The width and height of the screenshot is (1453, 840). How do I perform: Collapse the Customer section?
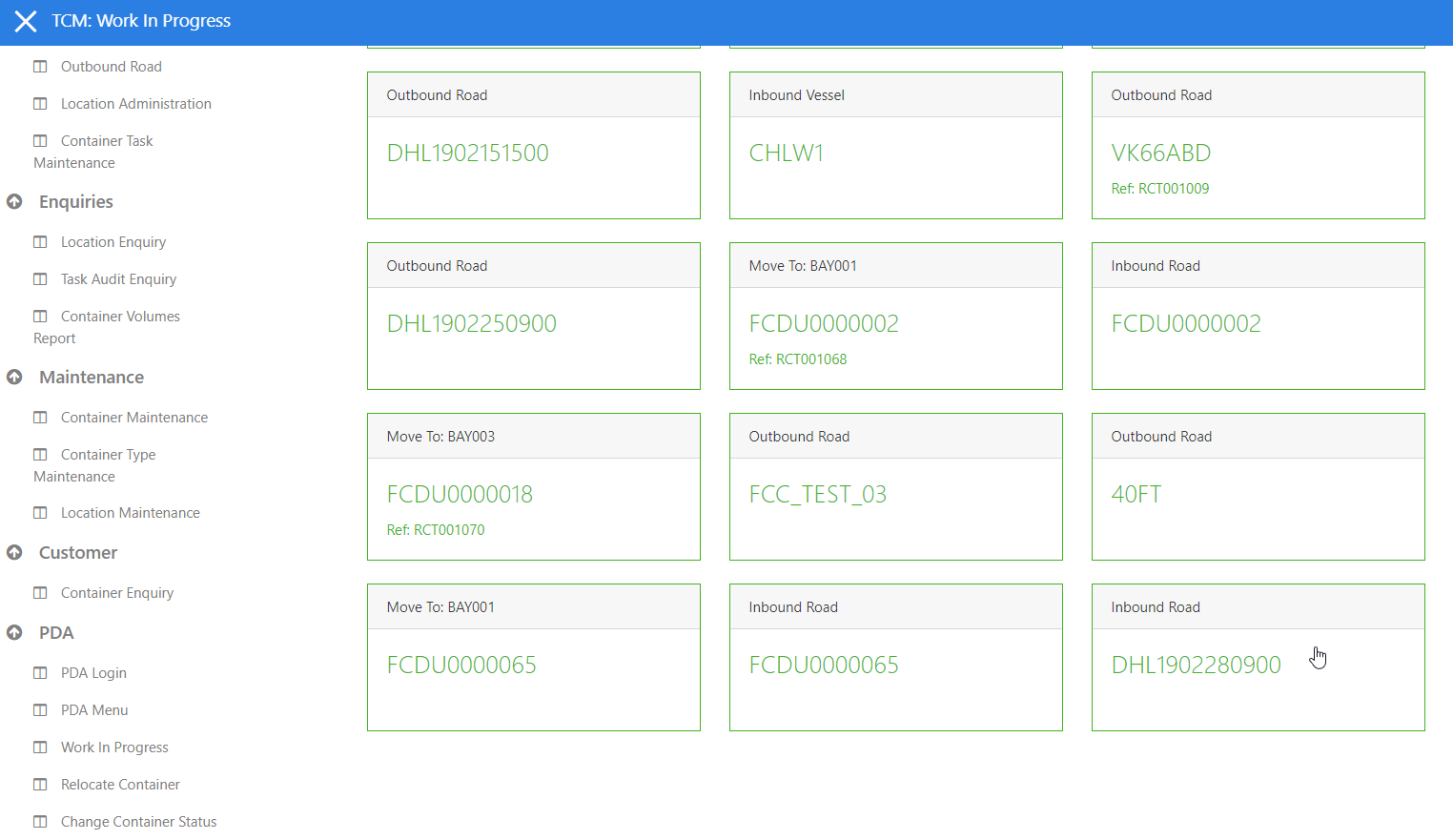pos(14,553)
